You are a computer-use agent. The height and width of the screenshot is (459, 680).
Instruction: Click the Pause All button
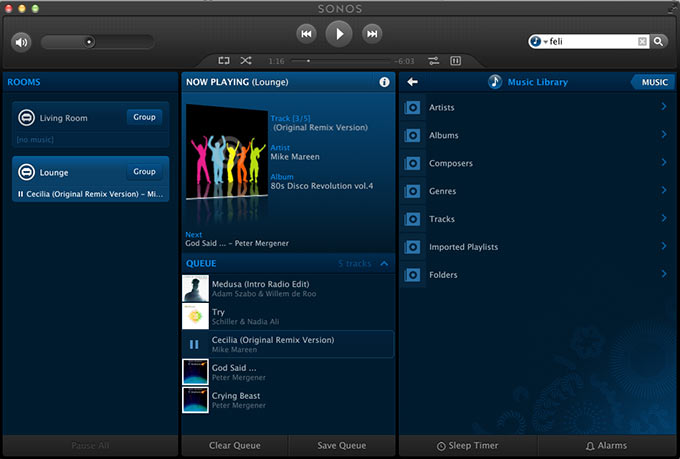[90, 446]
